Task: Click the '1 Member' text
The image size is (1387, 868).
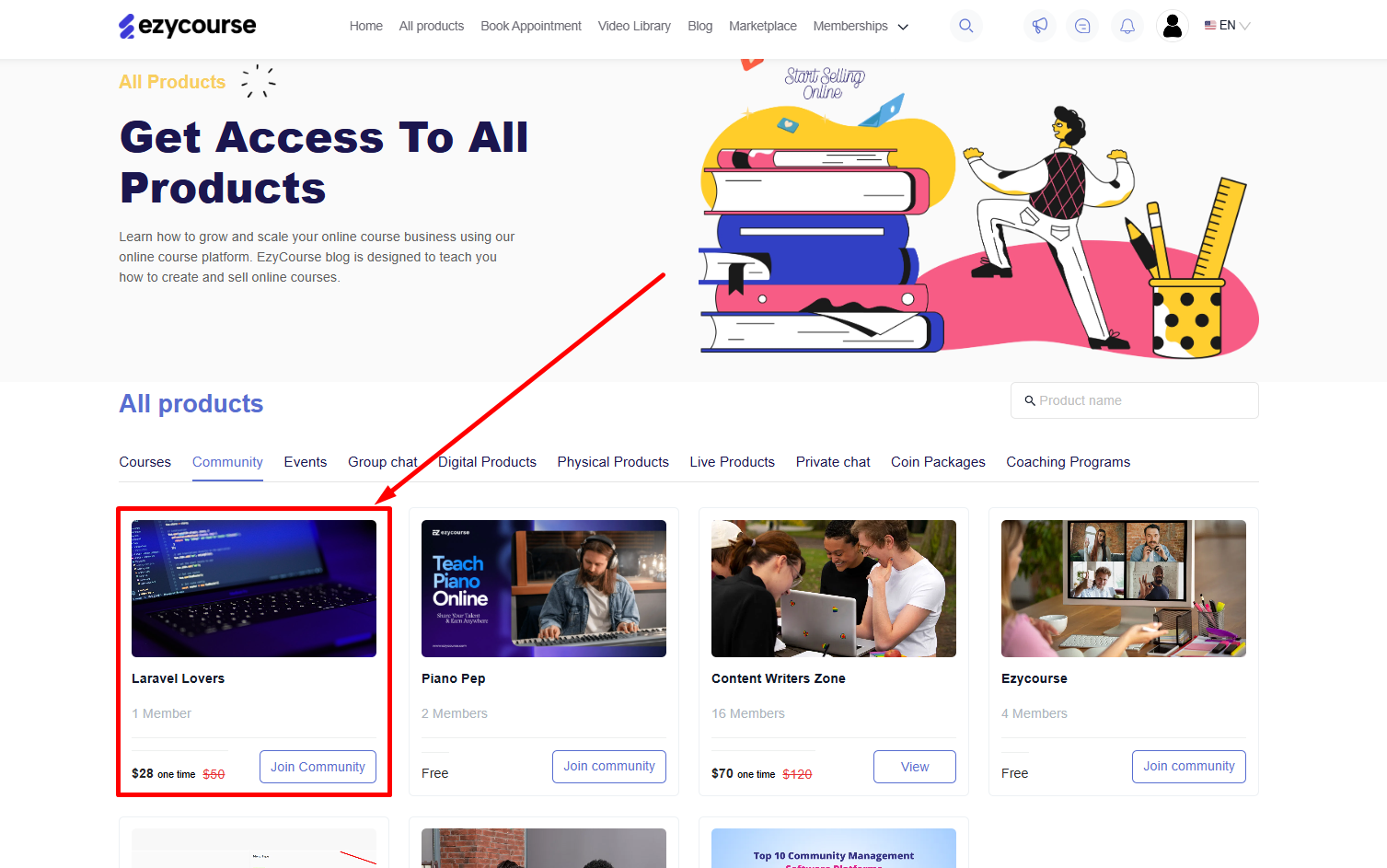Action: 161,713
